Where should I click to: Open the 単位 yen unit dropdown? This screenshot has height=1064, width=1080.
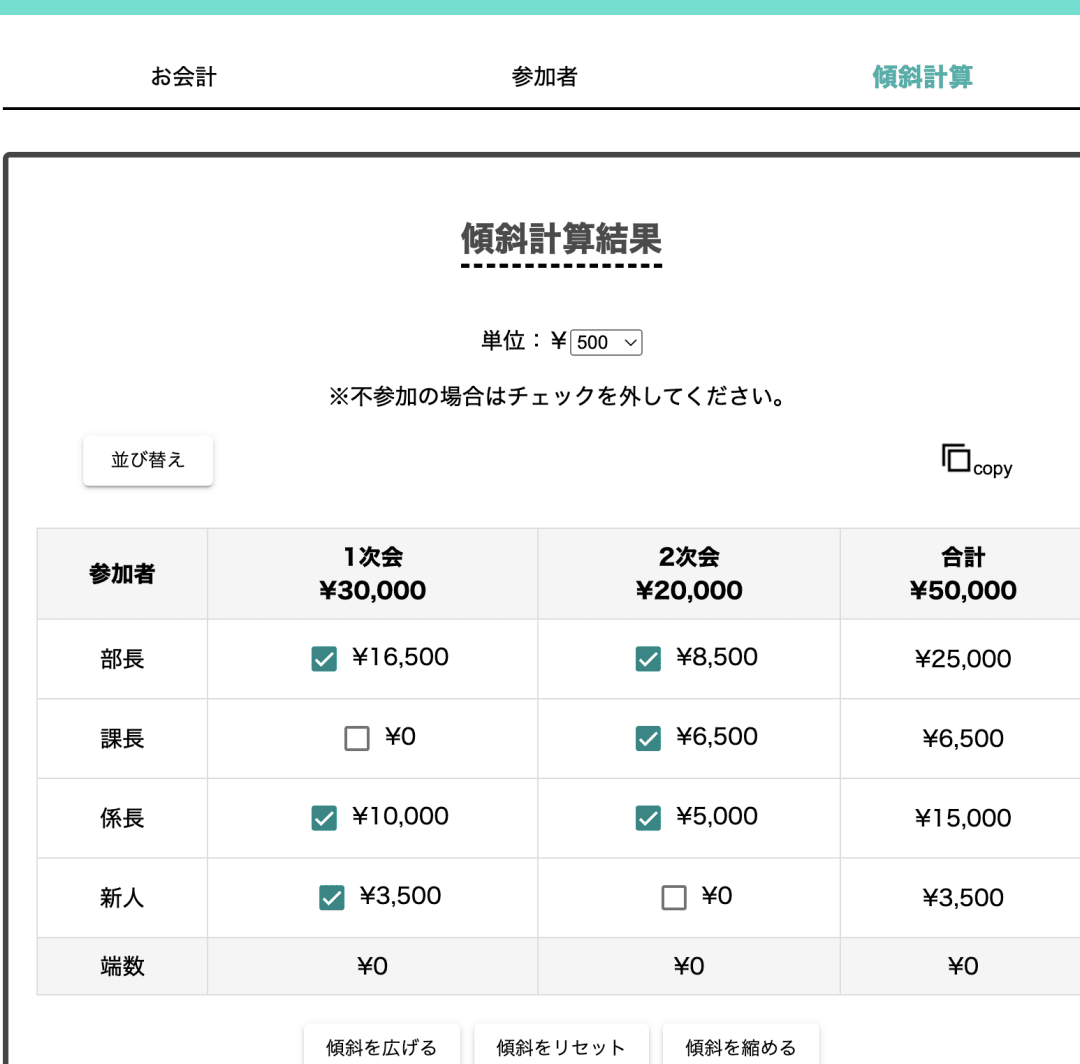click(x=606, y=343)
